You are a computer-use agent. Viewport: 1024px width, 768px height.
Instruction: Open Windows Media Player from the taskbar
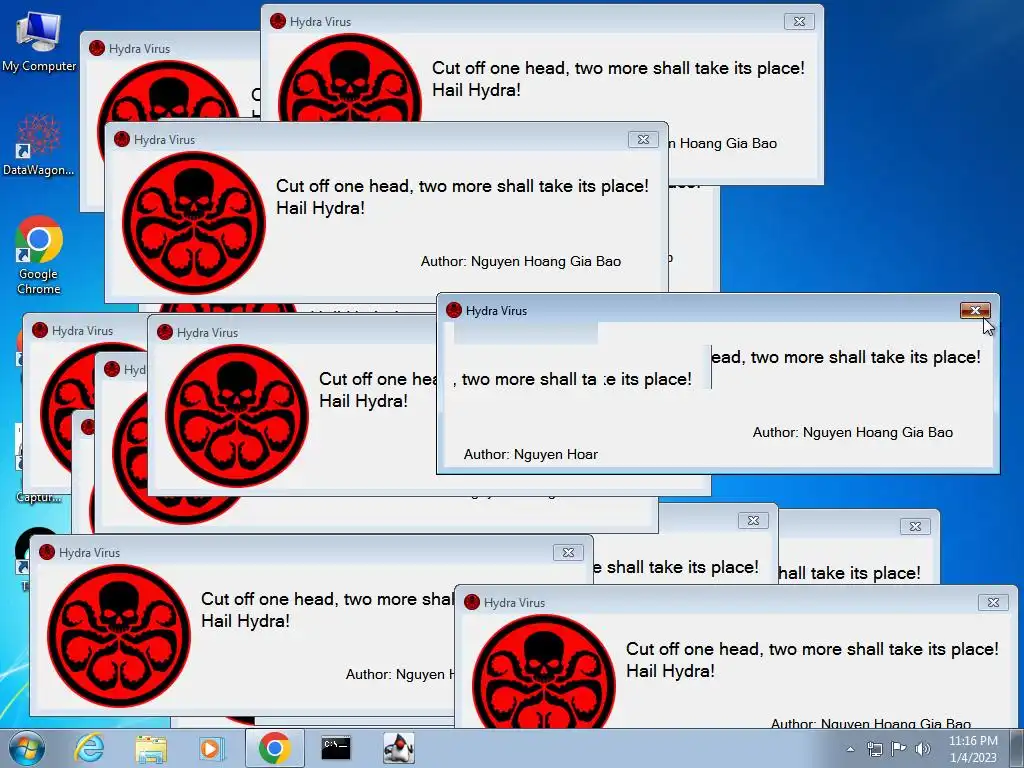(x=212, y=748)
